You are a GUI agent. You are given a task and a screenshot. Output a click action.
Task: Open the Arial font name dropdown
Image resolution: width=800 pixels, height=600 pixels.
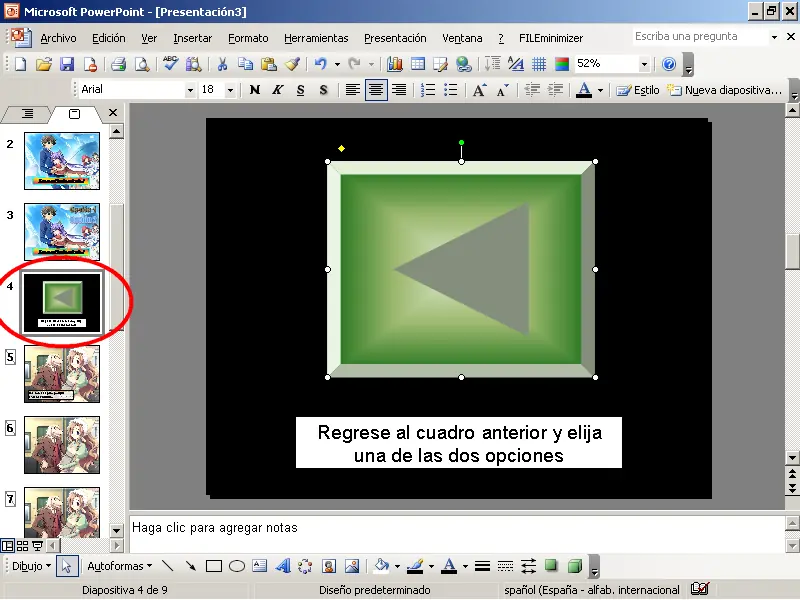[x=190, y=90]
